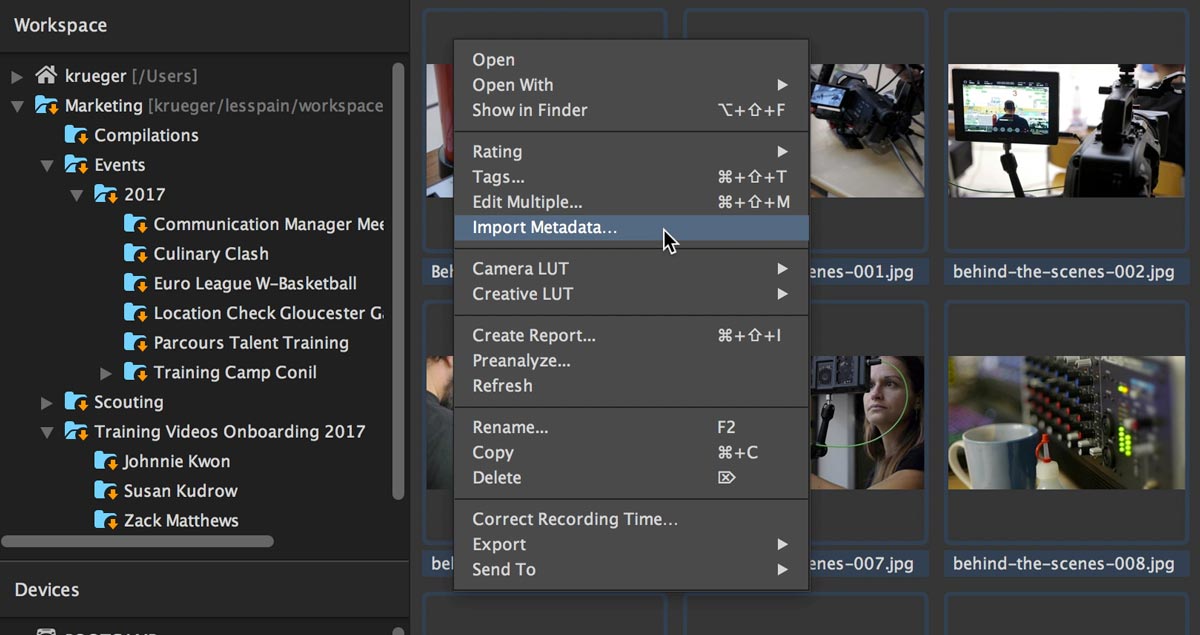The height and width of the screenshot is (635, 1200).
Task: Choose Correct Recording Time...
Action: point(631,520)
